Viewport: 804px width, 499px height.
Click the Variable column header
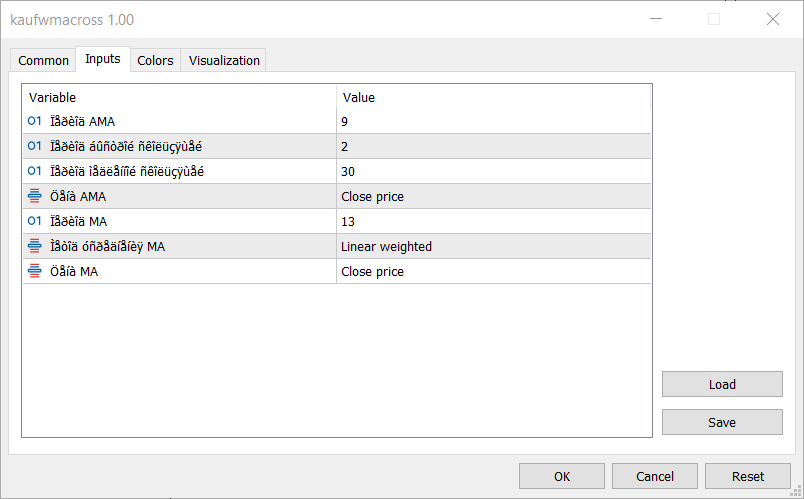tap(180, 97)
